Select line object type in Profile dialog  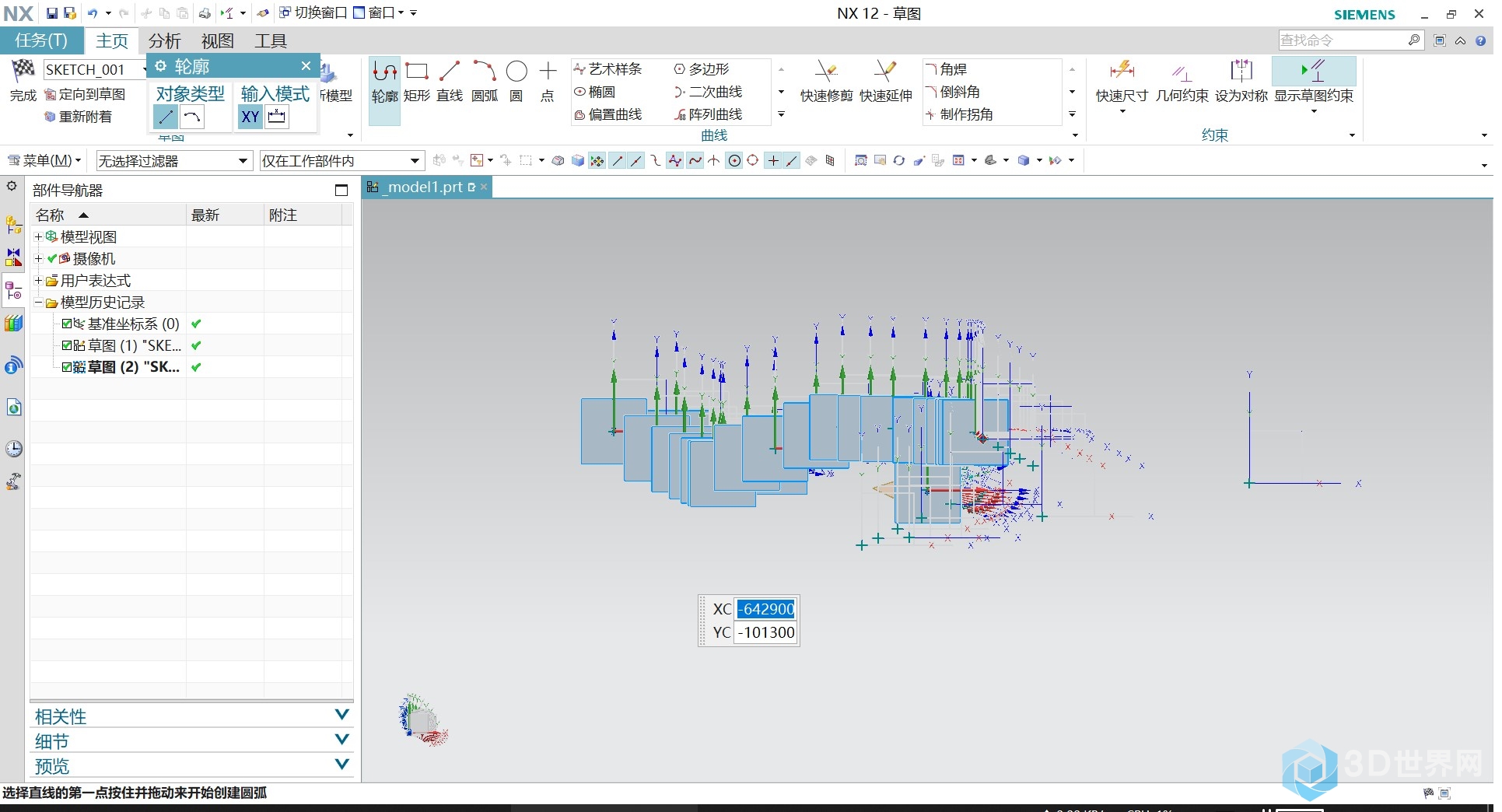pos(166,117)
